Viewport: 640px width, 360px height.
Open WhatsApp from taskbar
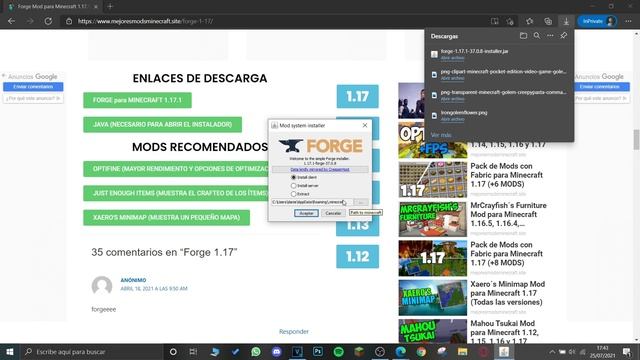[x=256, y=352]
